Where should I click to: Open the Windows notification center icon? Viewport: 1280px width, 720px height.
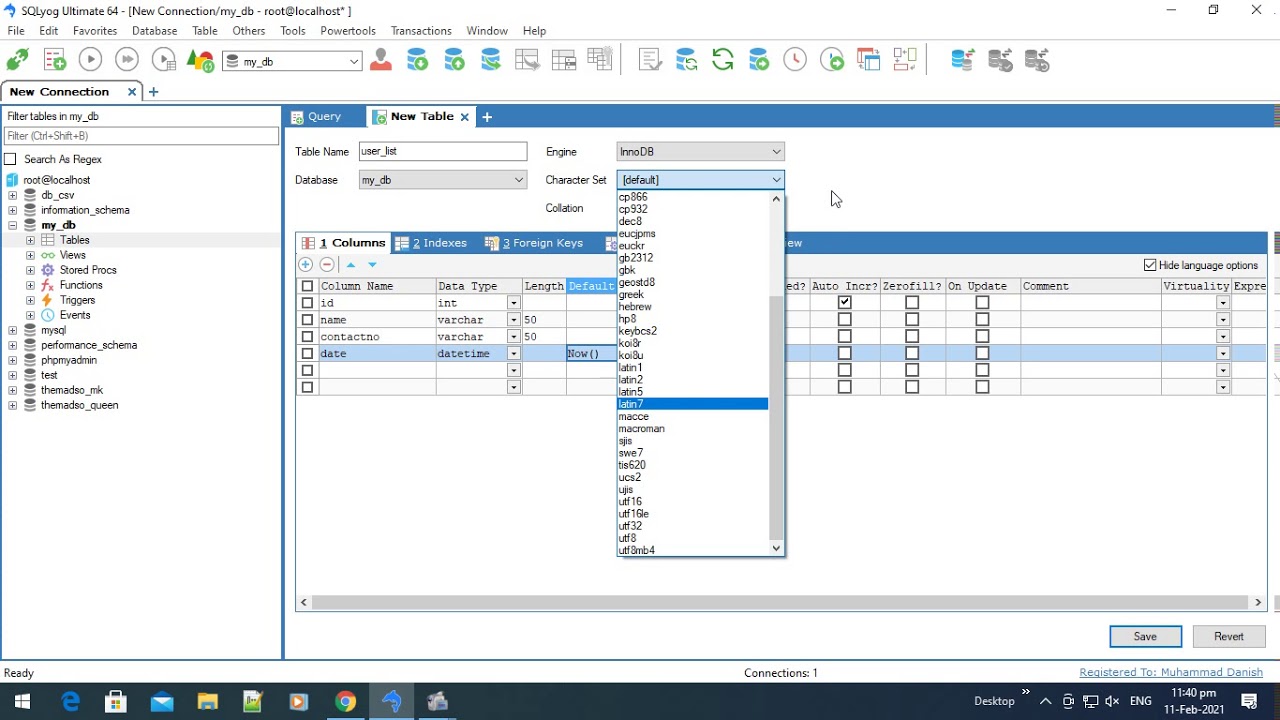(x=1249, y=702)
